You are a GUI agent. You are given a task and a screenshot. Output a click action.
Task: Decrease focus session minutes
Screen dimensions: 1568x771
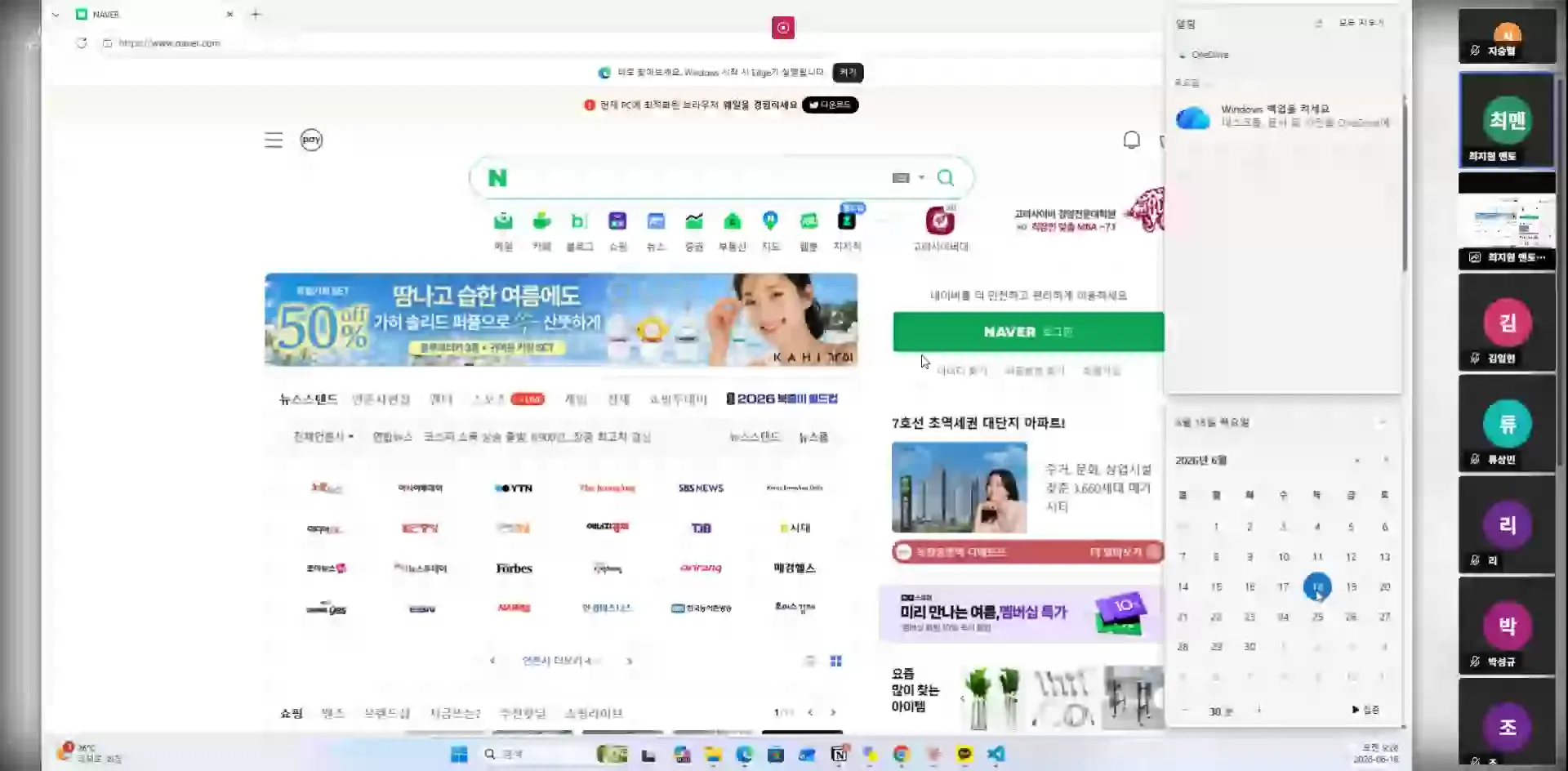click(1185, 711)
